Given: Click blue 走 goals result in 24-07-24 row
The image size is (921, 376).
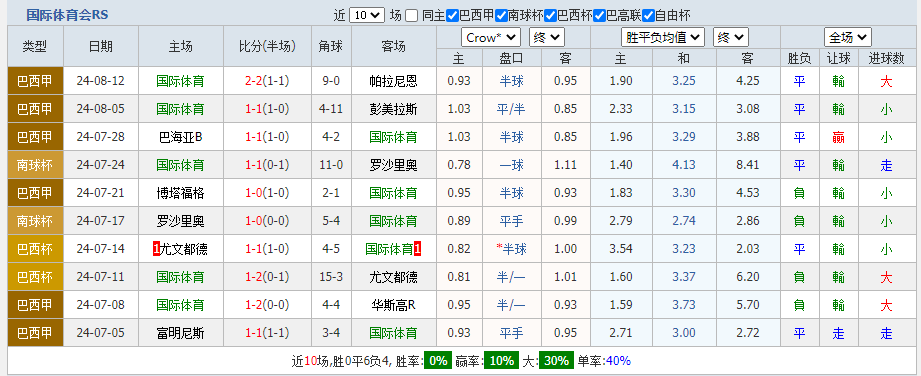Looking at the screenshot, I should click(x=886, y=165).
